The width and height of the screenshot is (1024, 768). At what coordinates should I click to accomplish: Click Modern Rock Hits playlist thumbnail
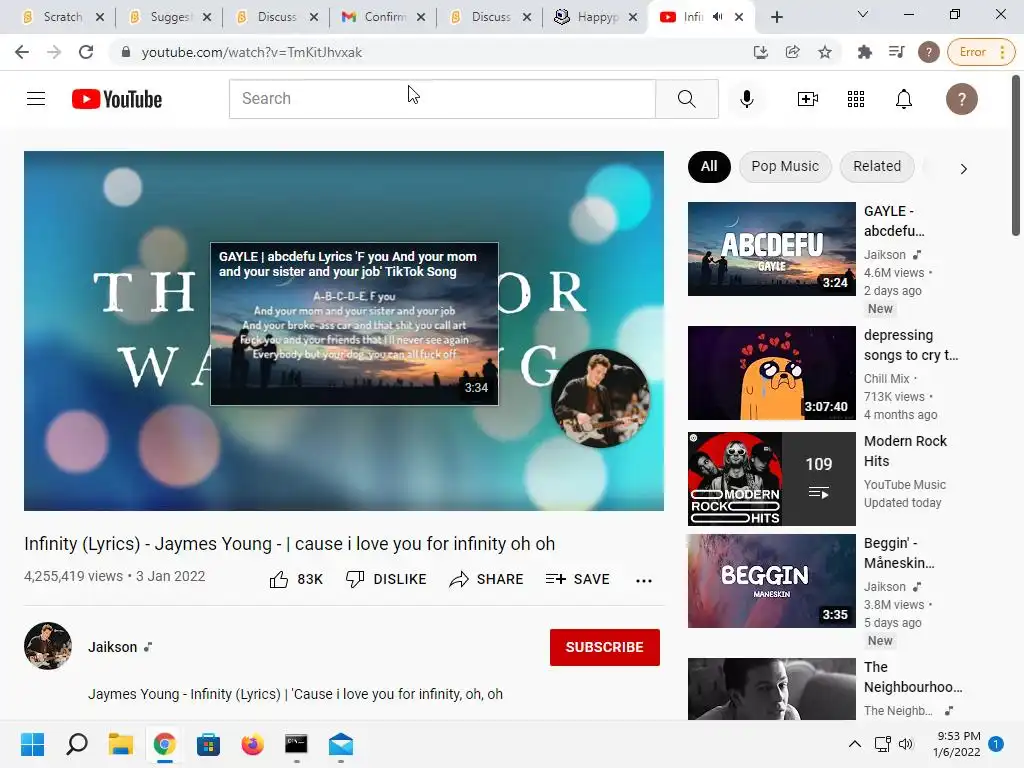point(771,479)
